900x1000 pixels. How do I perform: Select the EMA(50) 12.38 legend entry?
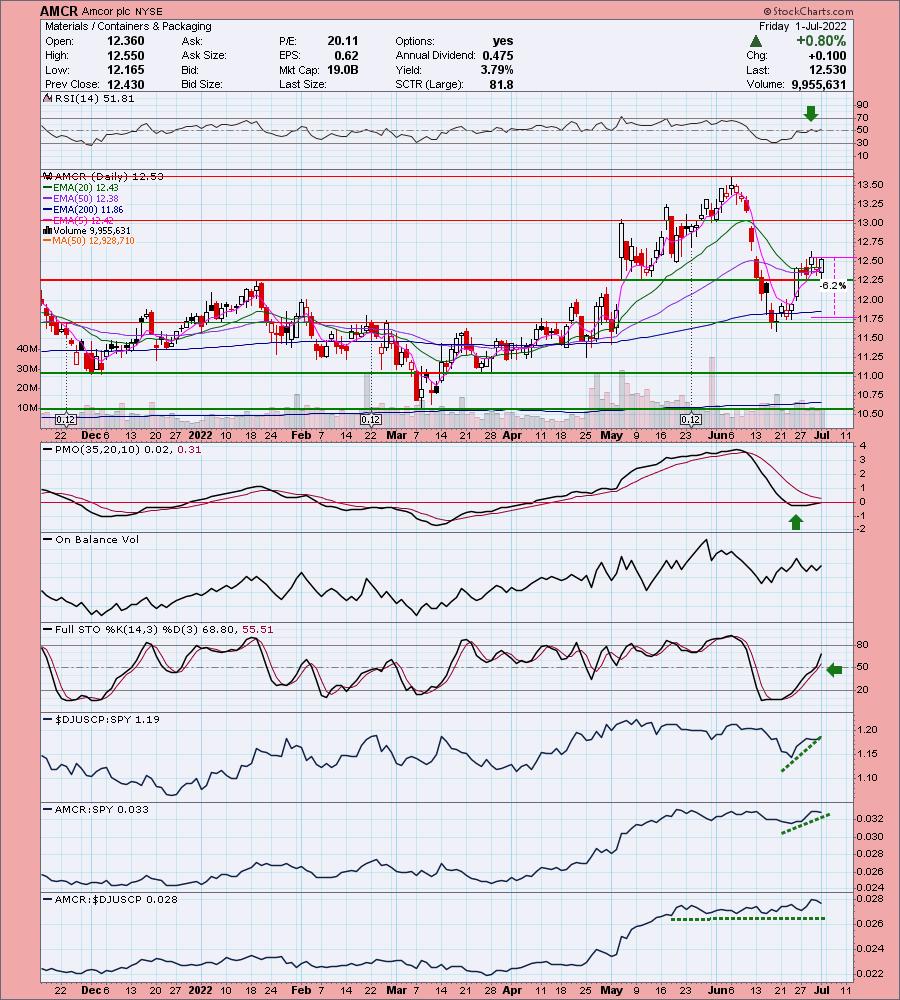80,198
